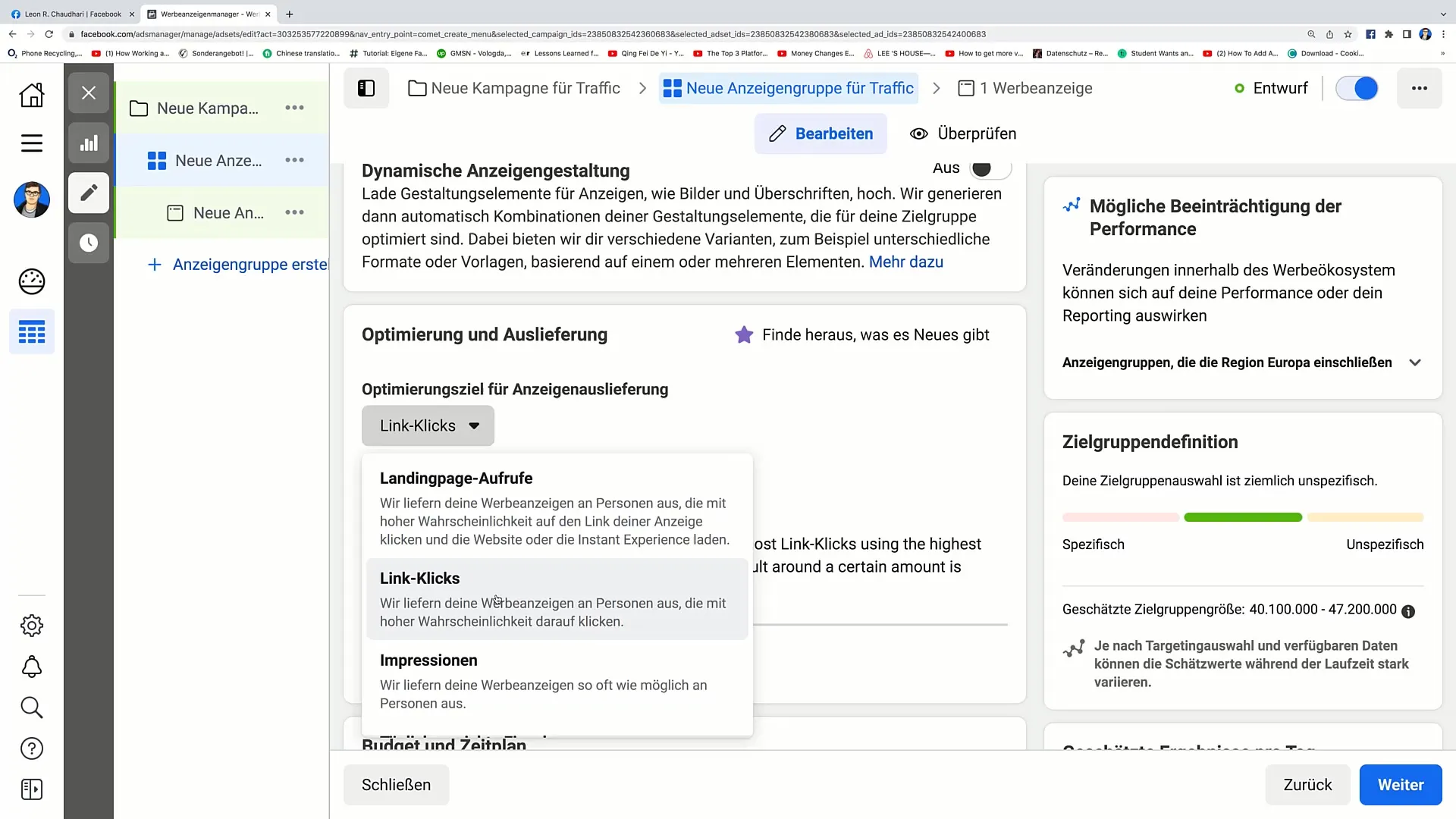Viewport: 1456px width, 819px height.
Task: Open Neue Anzeigengruppe für Traffic breadcrumb
Action: [789, 88]
